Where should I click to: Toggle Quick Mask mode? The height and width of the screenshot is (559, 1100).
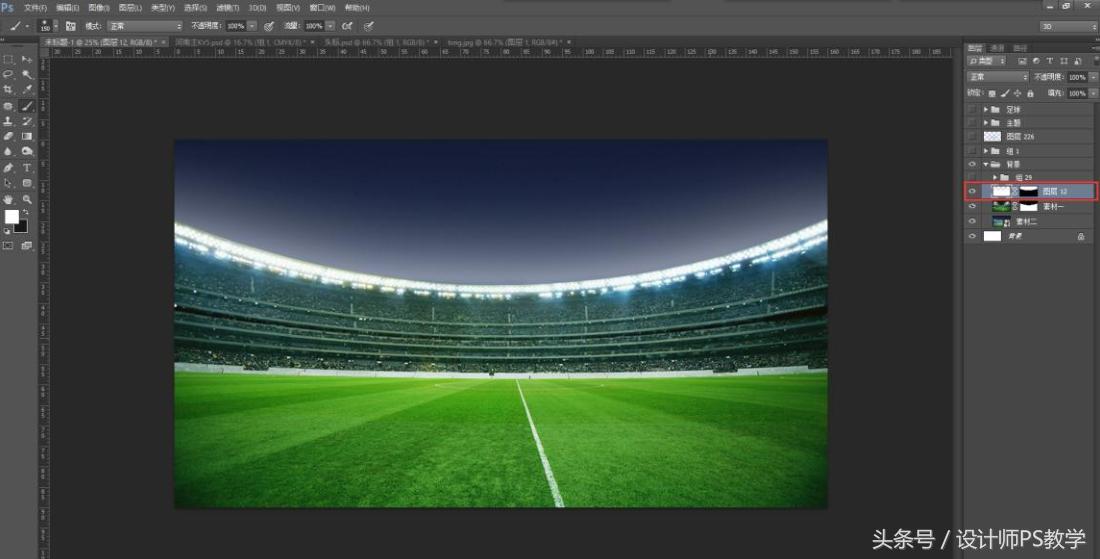(8, 246)
